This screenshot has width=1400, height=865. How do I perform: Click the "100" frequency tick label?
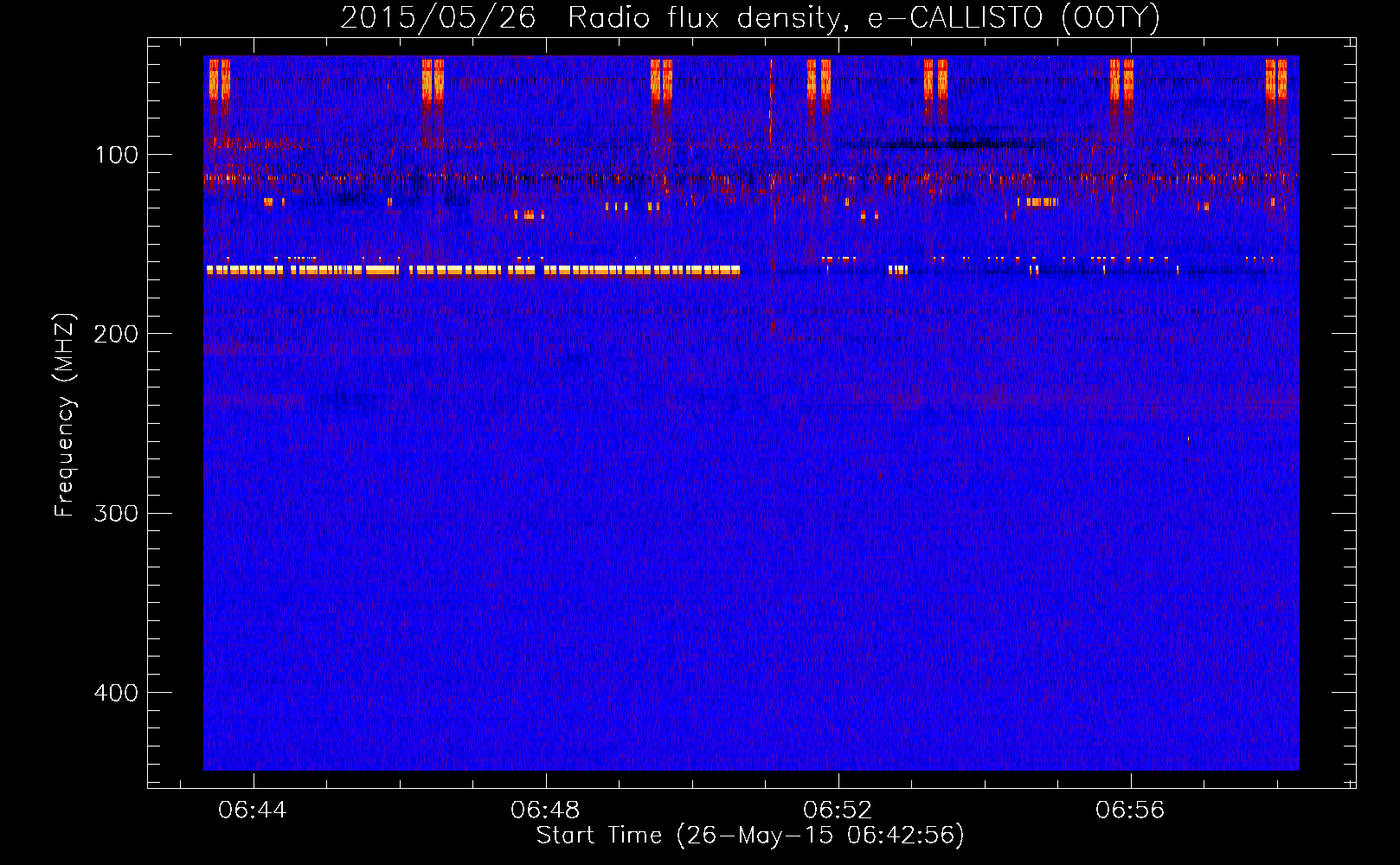point(117,156)
